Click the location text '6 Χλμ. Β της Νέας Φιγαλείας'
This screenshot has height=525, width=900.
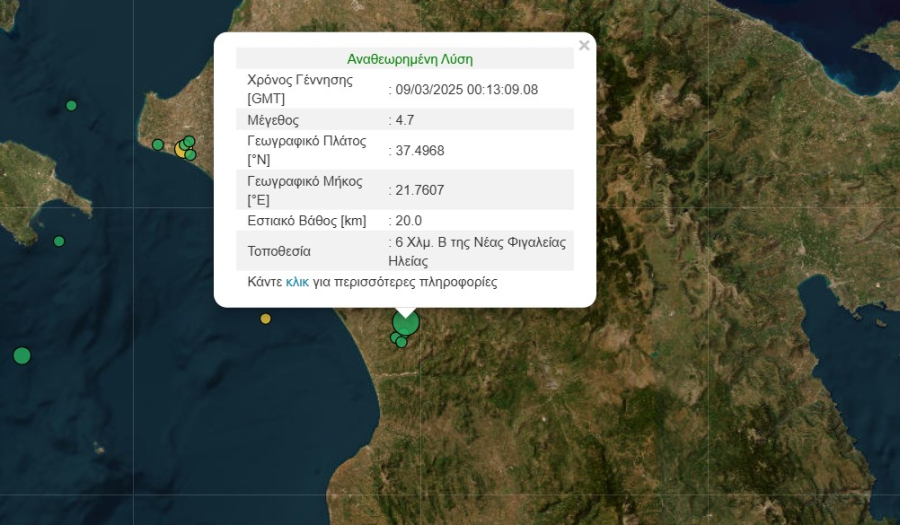[480, 243]
